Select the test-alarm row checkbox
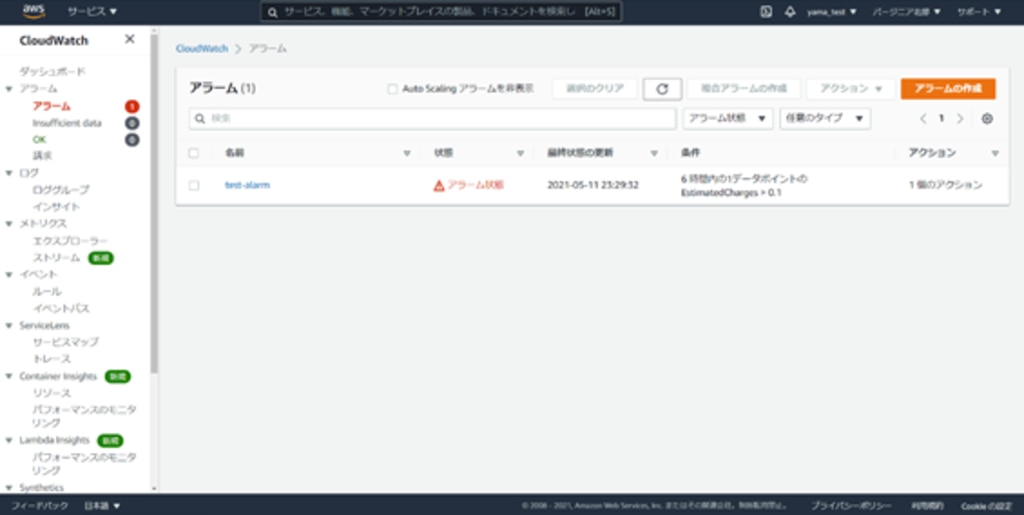This screenshot has width=1024, height=515. tap(193, 185)
